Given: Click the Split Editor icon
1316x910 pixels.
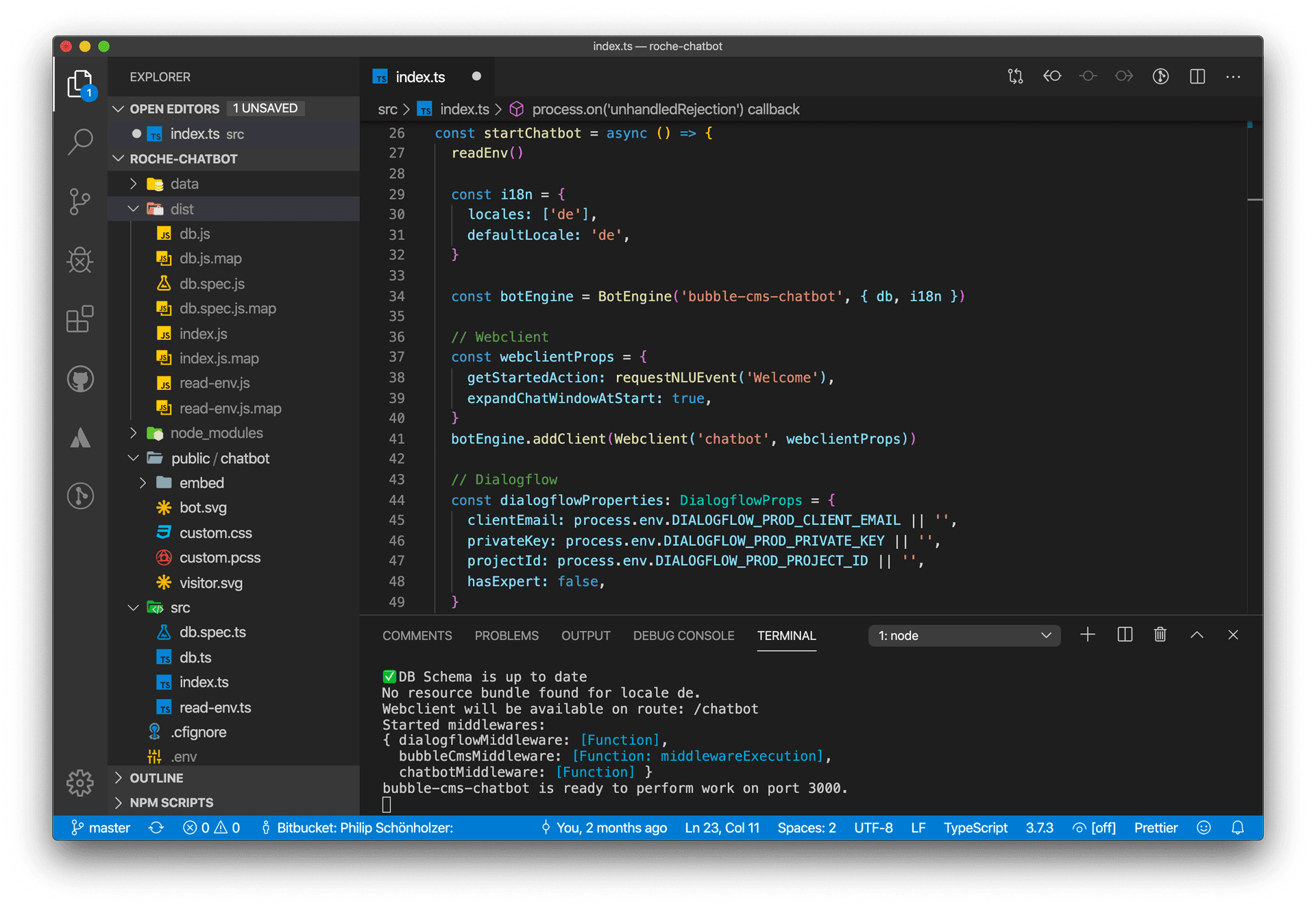Looking at the screenshot, I should click(1197, 77).
